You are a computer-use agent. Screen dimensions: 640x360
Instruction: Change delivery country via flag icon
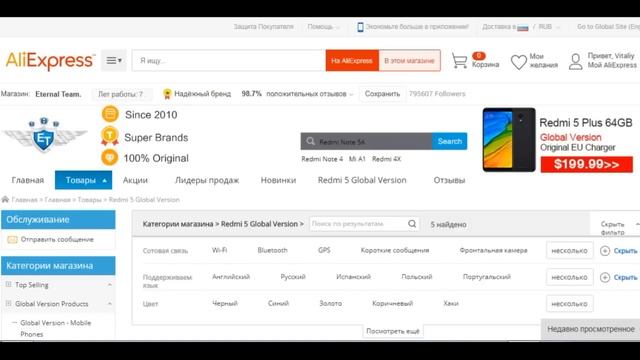coord(522,27)
